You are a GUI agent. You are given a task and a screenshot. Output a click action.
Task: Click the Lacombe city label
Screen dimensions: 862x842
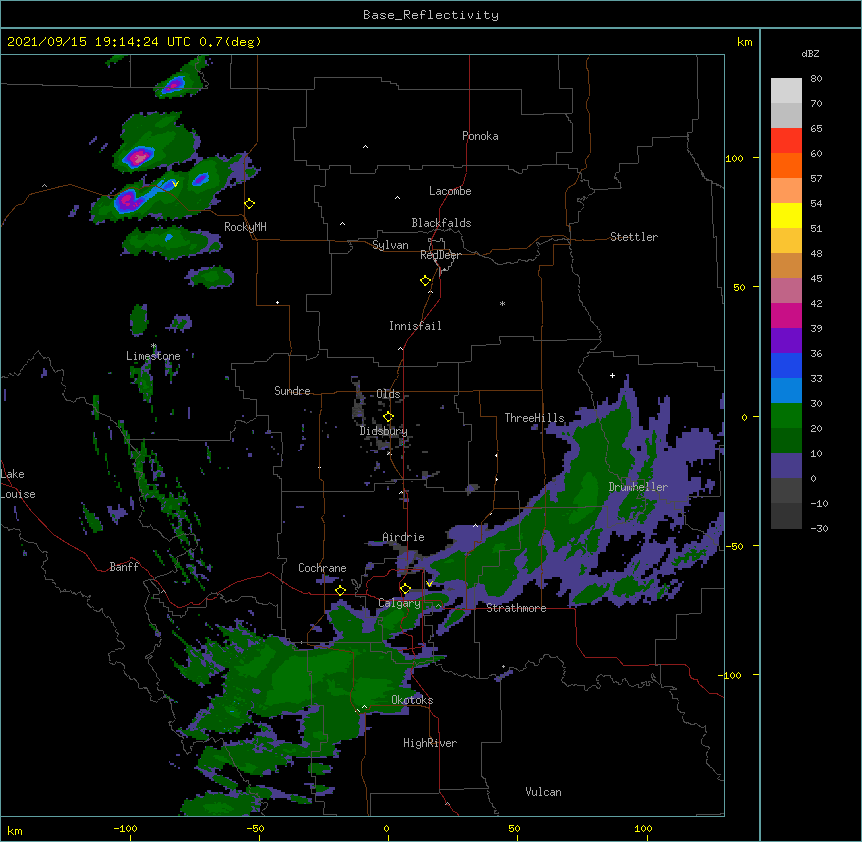450,191
